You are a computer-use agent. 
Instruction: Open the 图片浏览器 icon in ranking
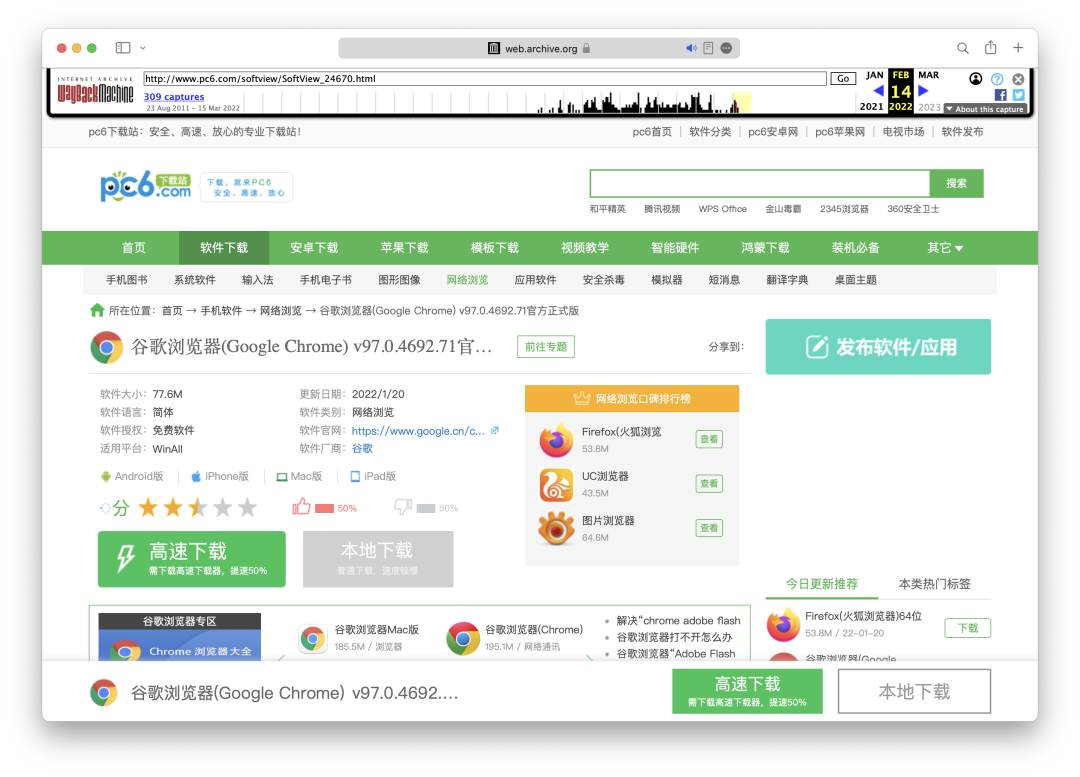557,529
